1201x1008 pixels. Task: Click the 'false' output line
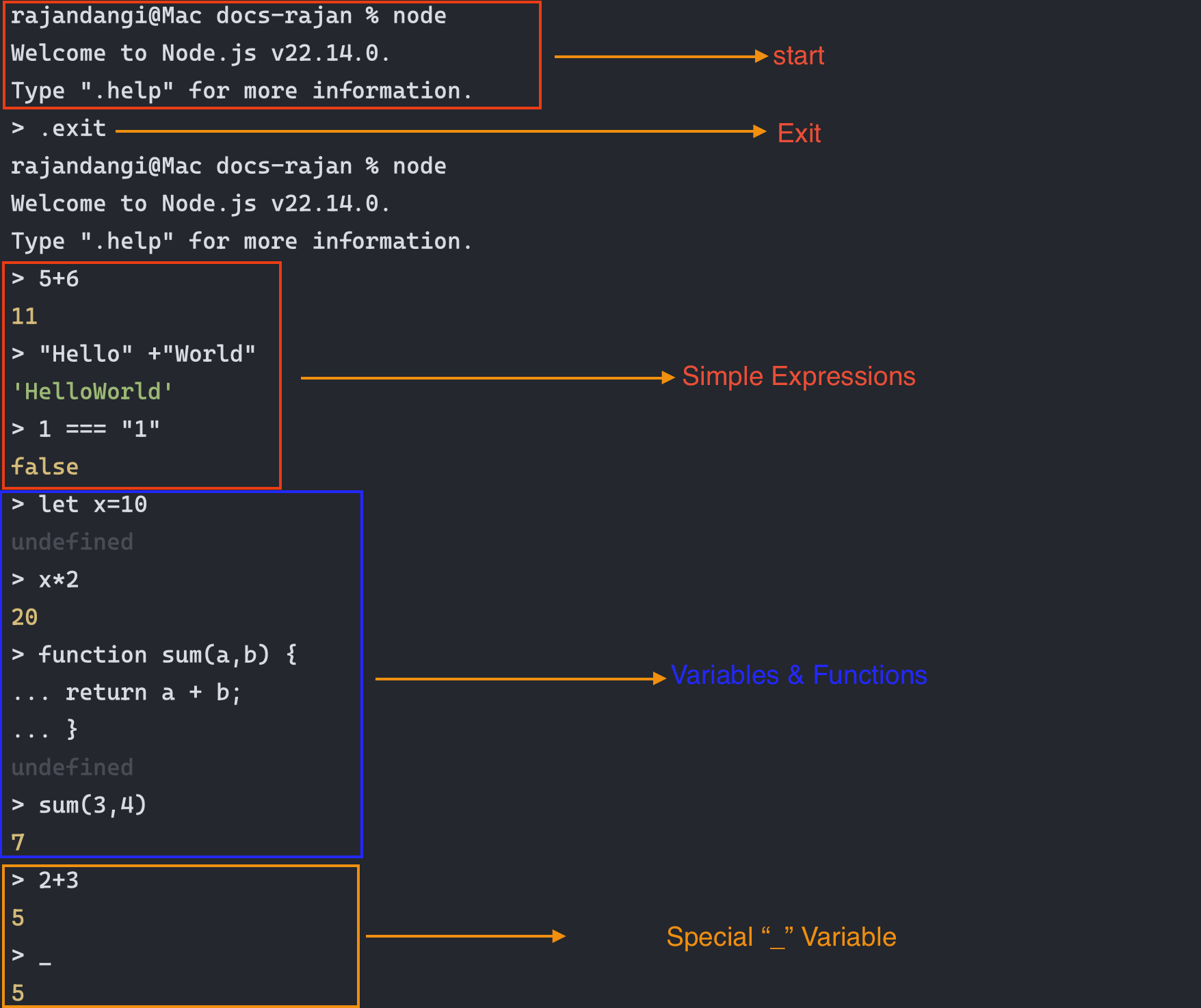tap(45, 467)
